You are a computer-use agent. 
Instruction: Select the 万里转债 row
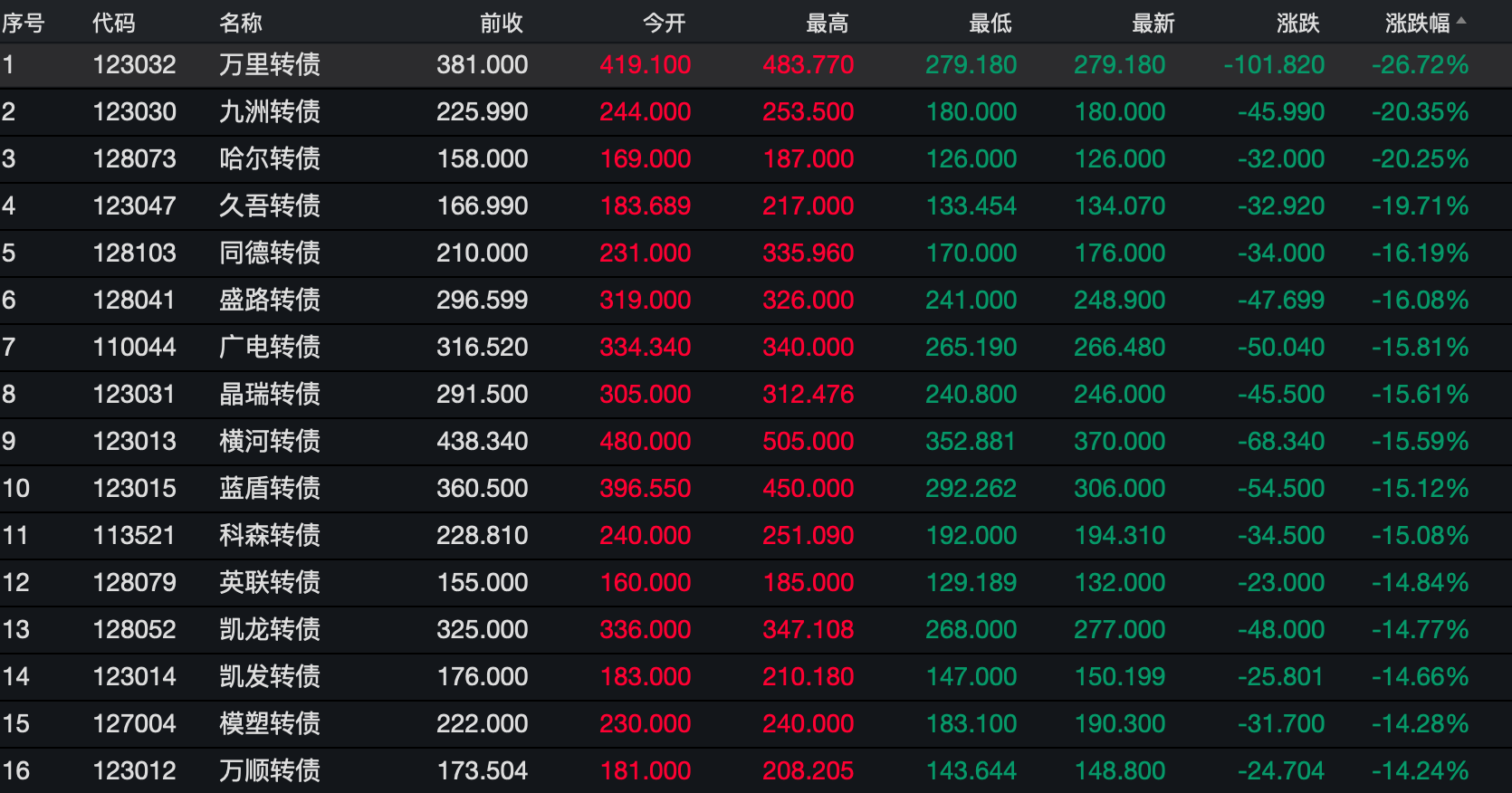270,65
